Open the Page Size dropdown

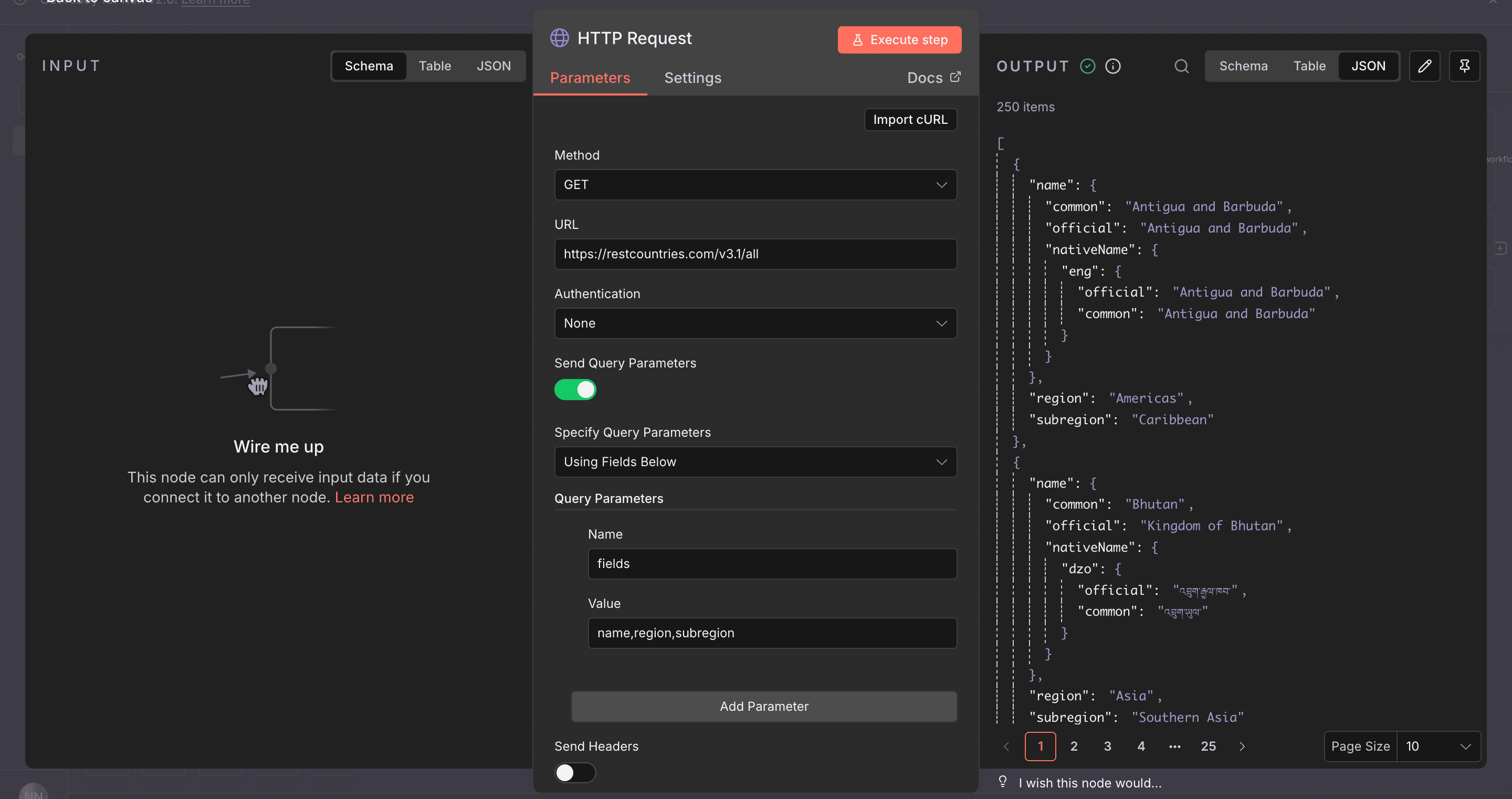click(1437, 746)
